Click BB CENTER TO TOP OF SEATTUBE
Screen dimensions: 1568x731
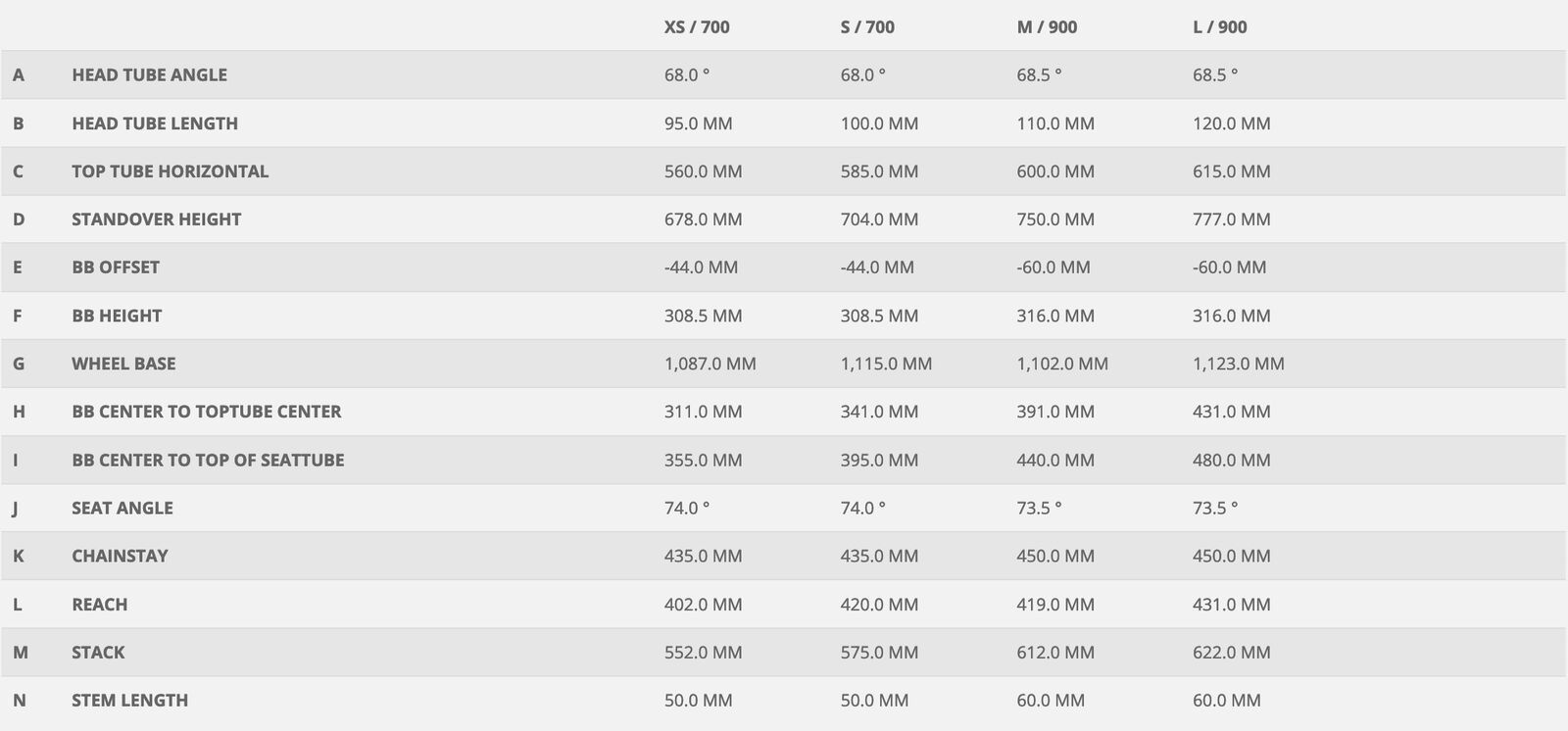coord(208,460)
